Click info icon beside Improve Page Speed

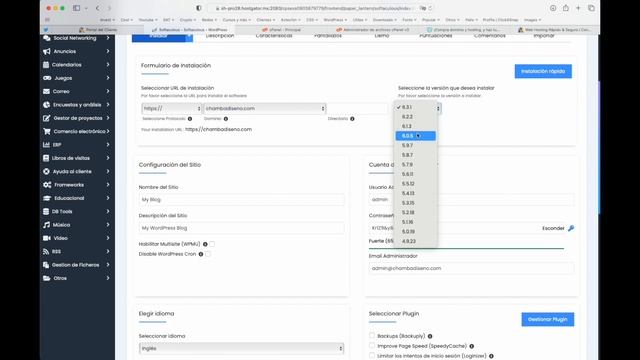(471, 346)
